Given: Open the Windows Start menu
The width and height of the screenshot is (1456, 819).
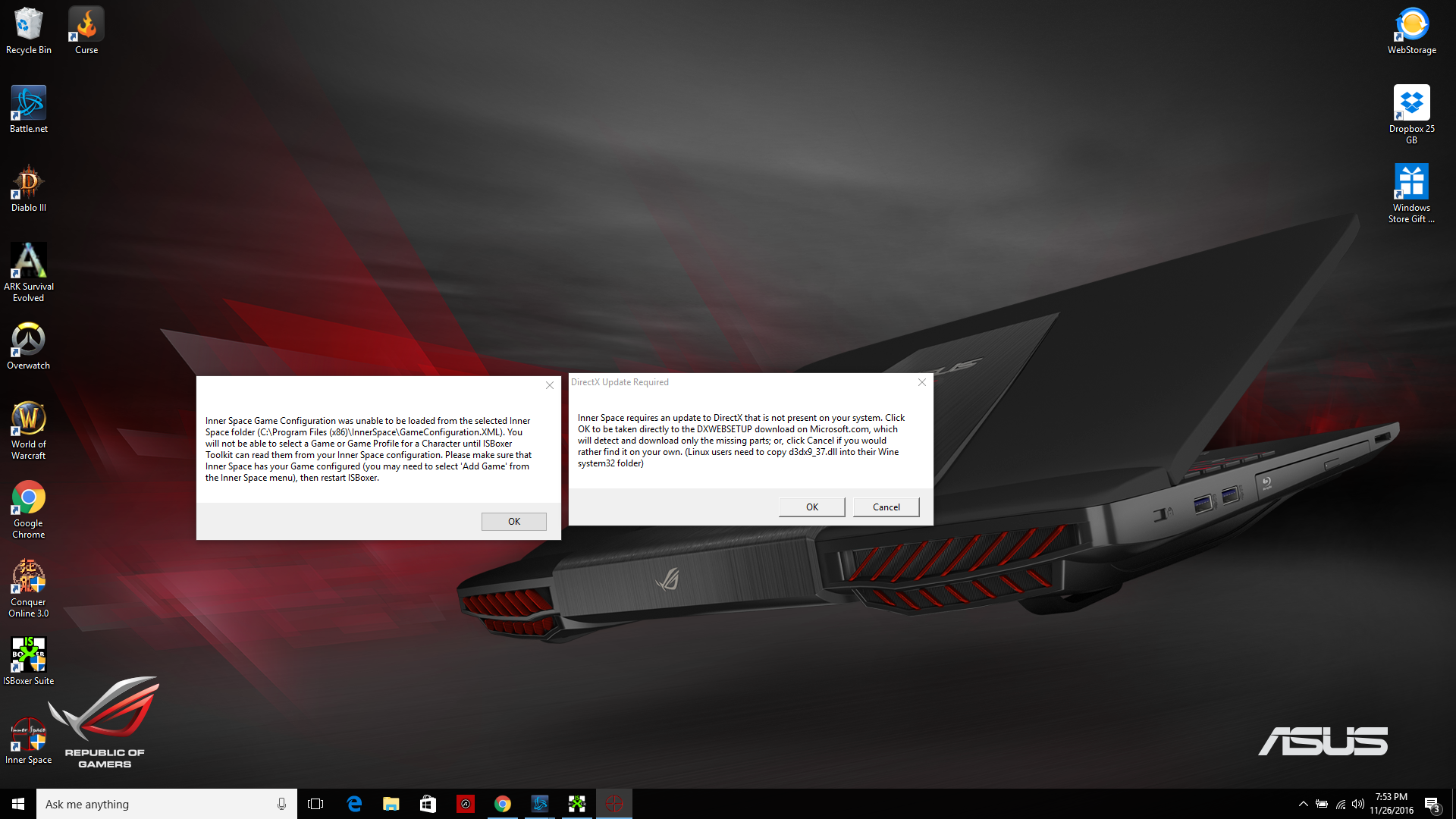Looking at the screenshot, I should click(x=18, y=804).
